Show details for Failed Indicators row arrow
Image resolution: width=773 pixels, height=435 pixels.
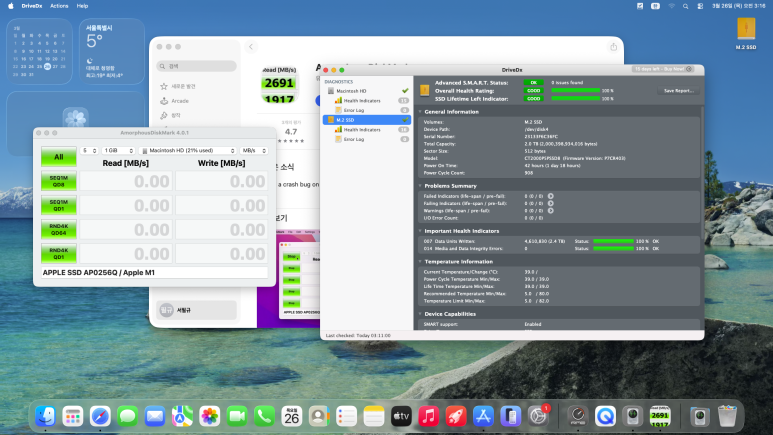551,196
